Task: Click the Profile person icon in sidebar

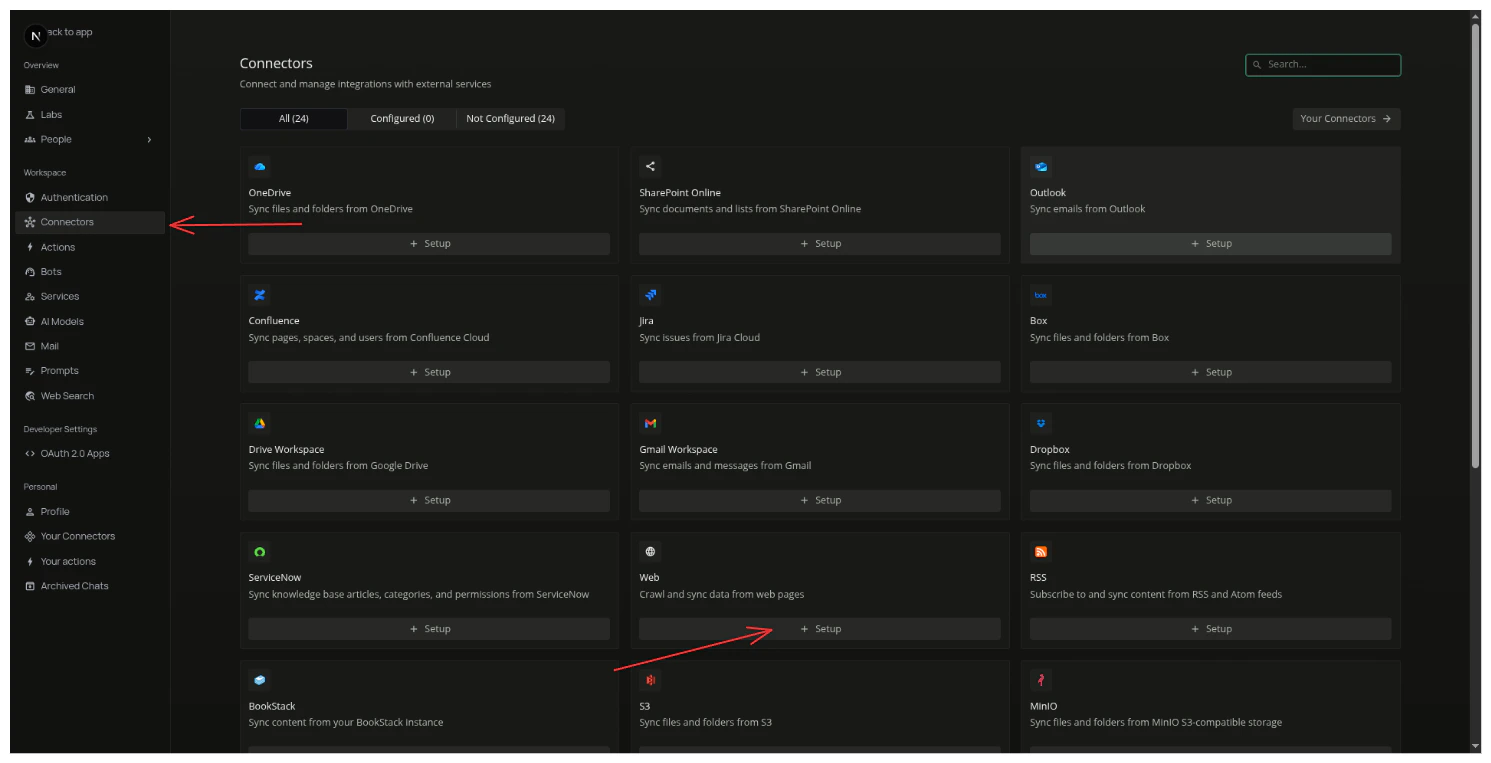Action: click(30, 512)
